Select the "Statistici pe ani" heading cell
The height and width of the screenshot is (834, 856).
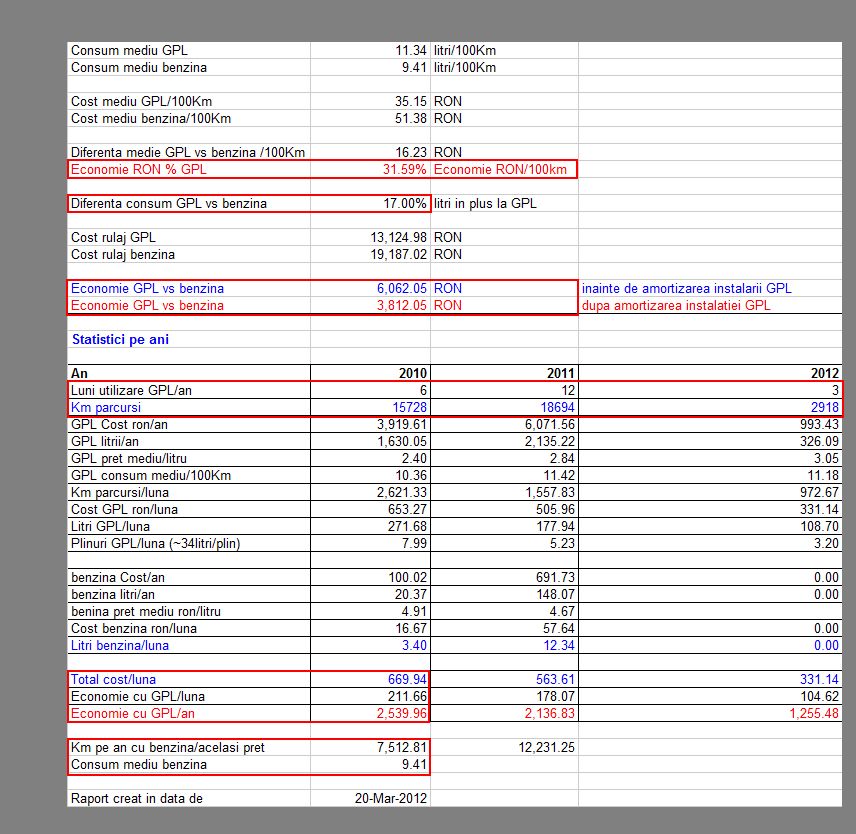120,340
